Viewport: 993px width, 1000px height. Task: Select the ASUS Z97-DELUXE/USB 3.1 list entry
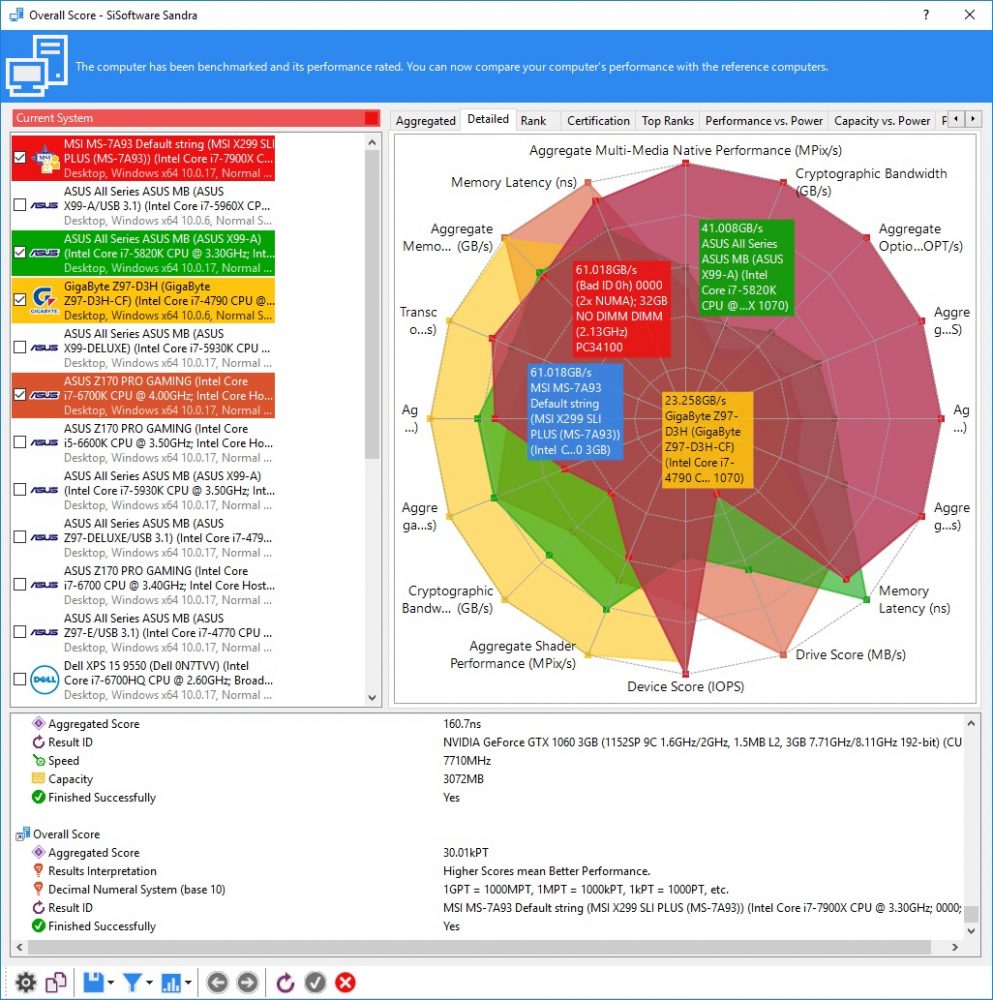143,538
